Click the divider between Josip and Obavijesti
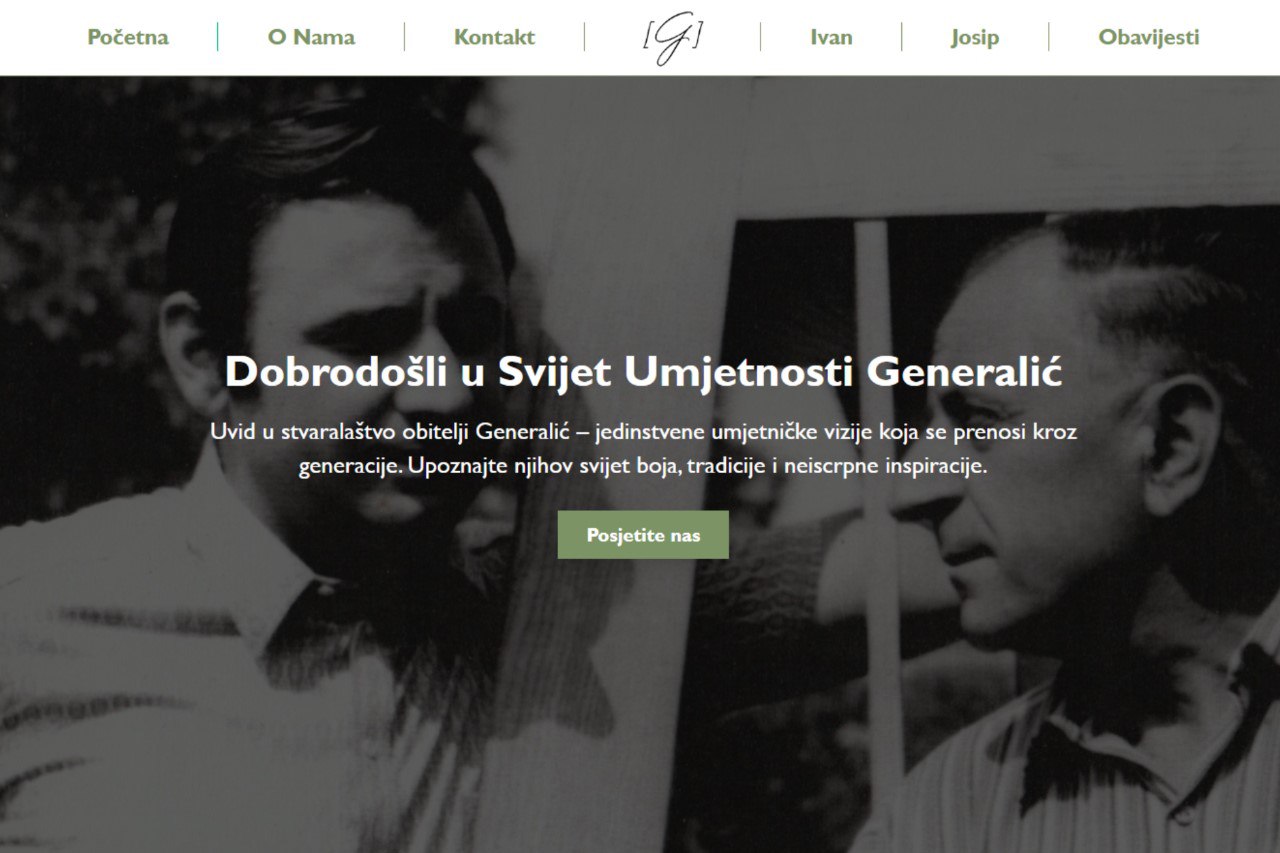Image resolution: width=1280 pixels, height=853 pixels. (1048, 37)
